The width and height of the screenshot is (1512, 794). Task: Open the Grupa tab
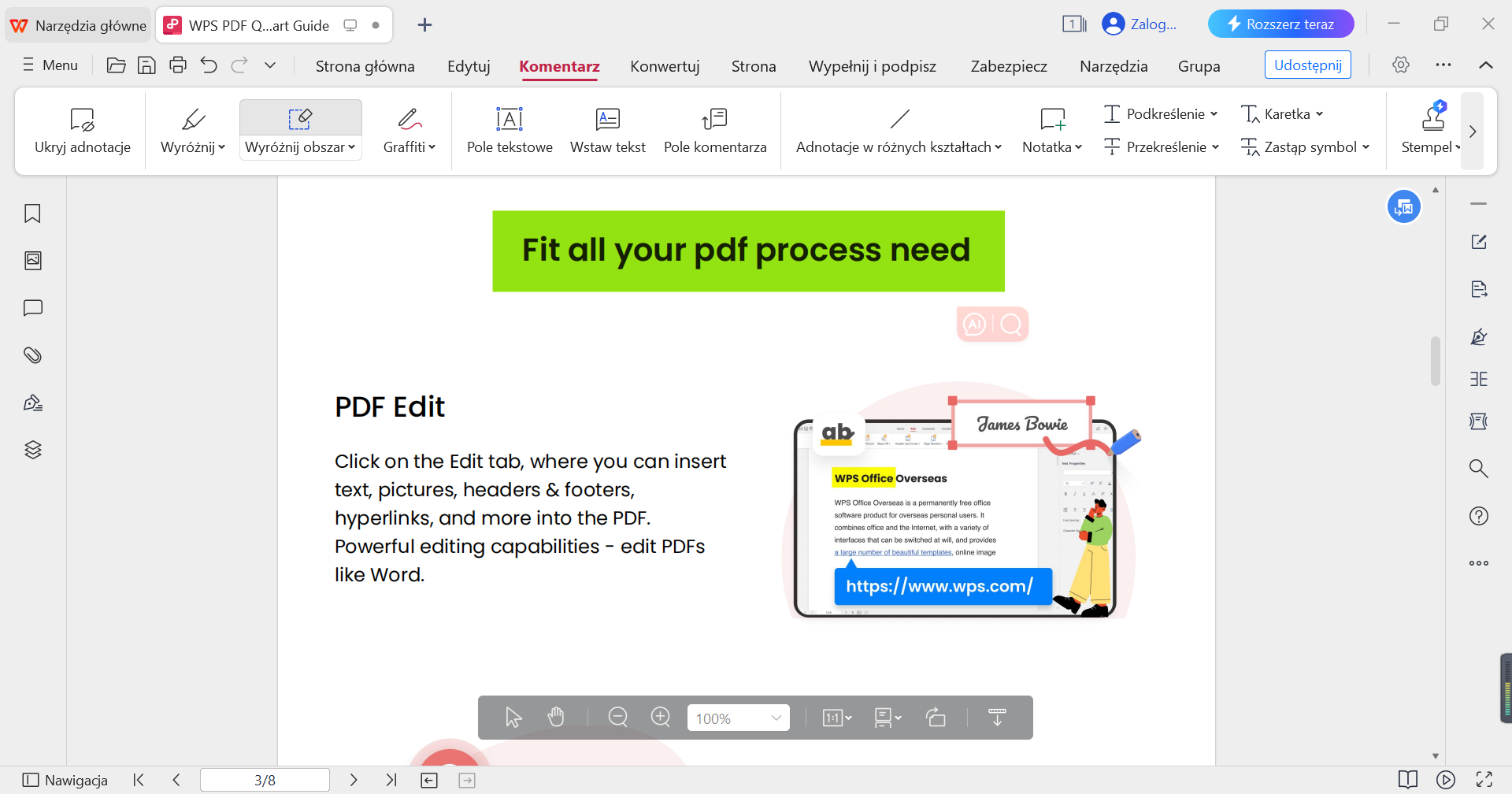(x=1199, y=66)
